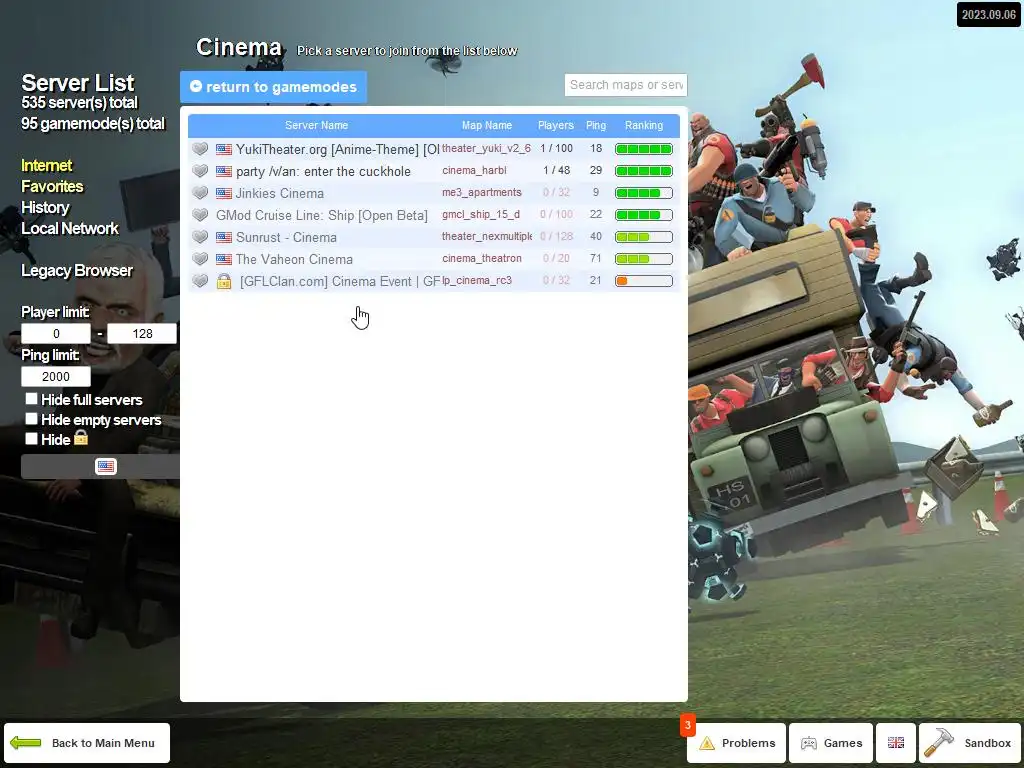Select party /v/an: enter the cuckhole server
1024x768 pixels.
323,172
